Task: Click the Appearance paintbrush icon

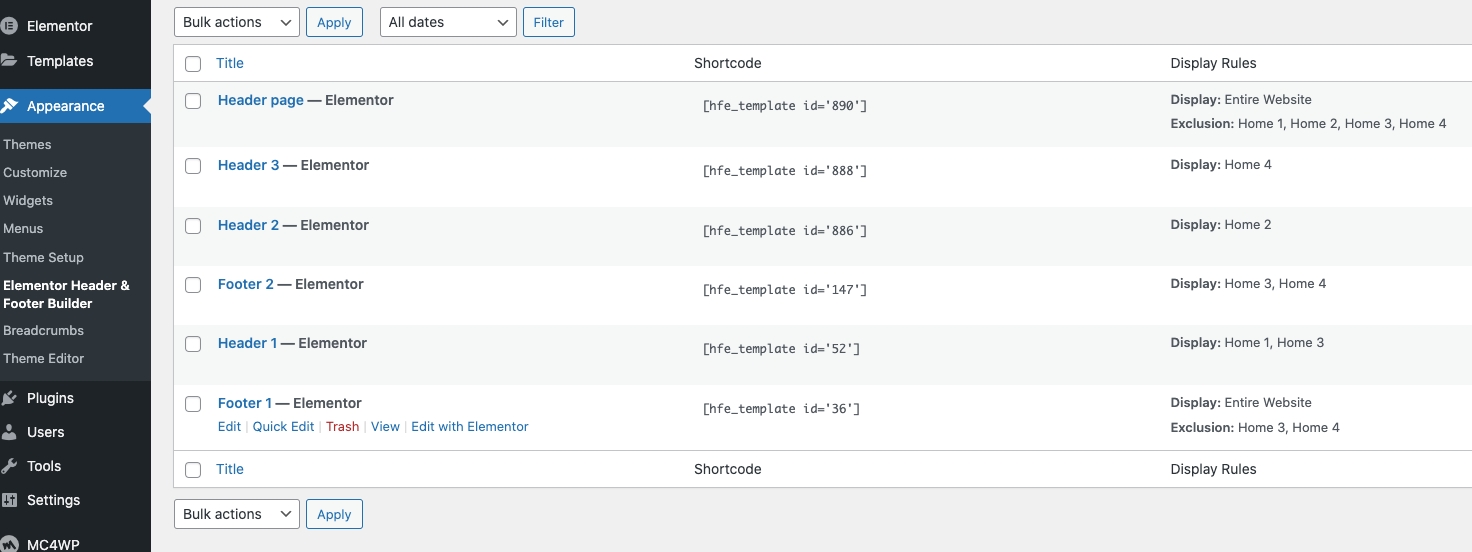Action: [9, 106]
